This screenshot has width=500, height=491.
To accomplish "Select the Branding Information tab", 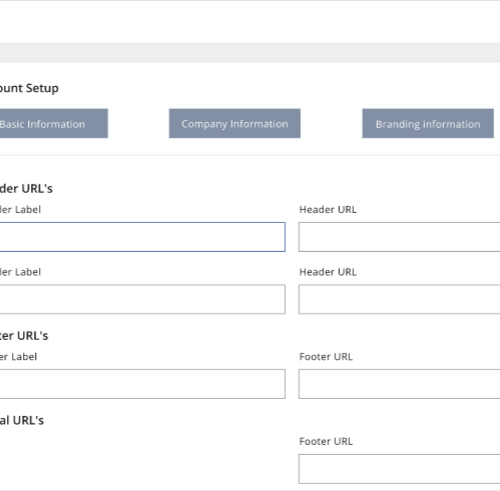I will tap(428, 124).
